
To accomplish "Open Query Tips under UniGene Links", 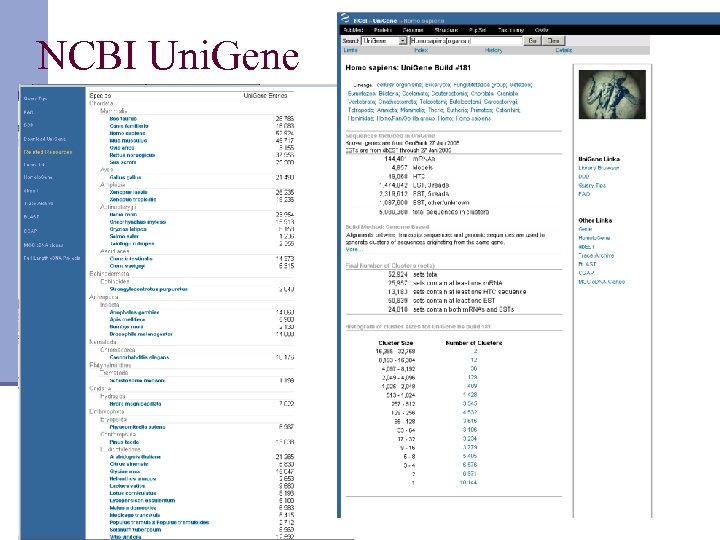I will point(592,186).
